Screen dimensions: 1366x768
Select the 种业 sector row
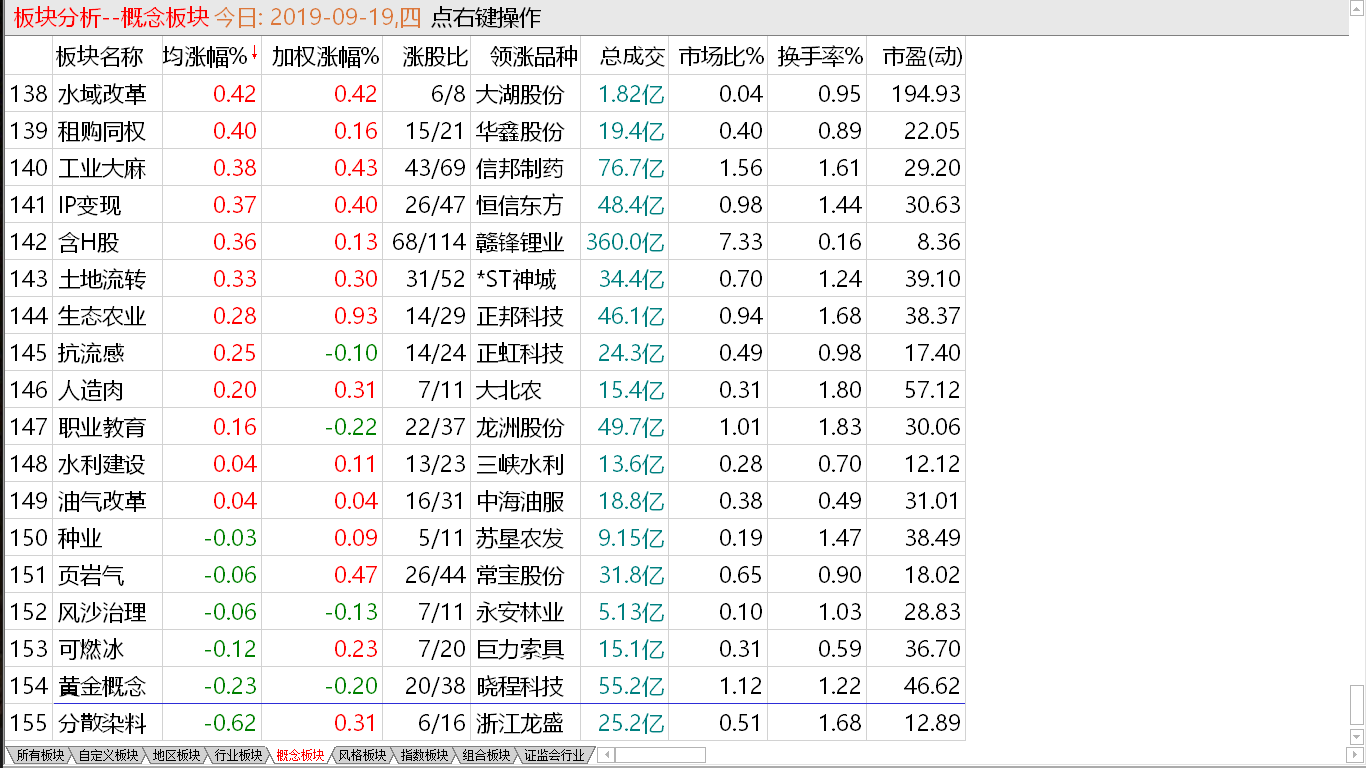point(485,538)
